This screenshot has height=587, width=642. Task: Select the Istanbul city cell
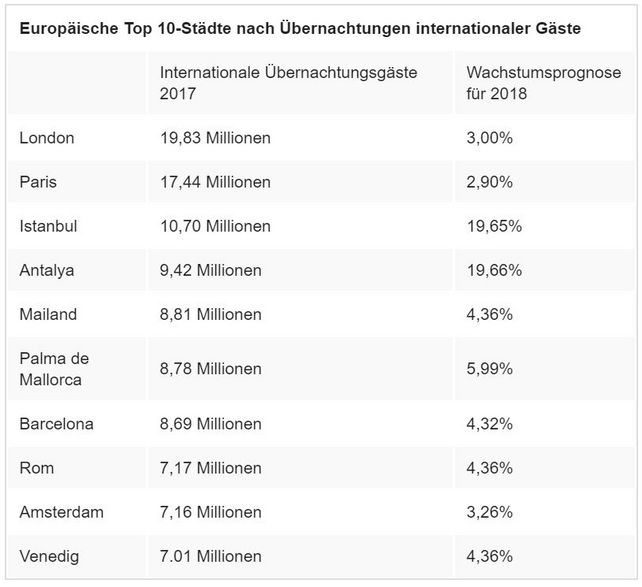[x=48, y=226]
